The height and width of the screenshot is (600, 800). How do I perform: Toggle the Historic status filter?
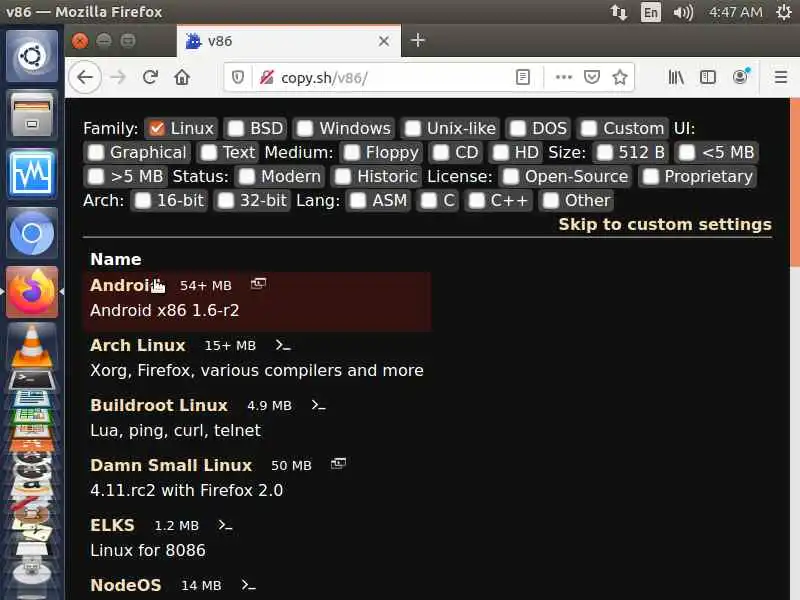point(343,176)
